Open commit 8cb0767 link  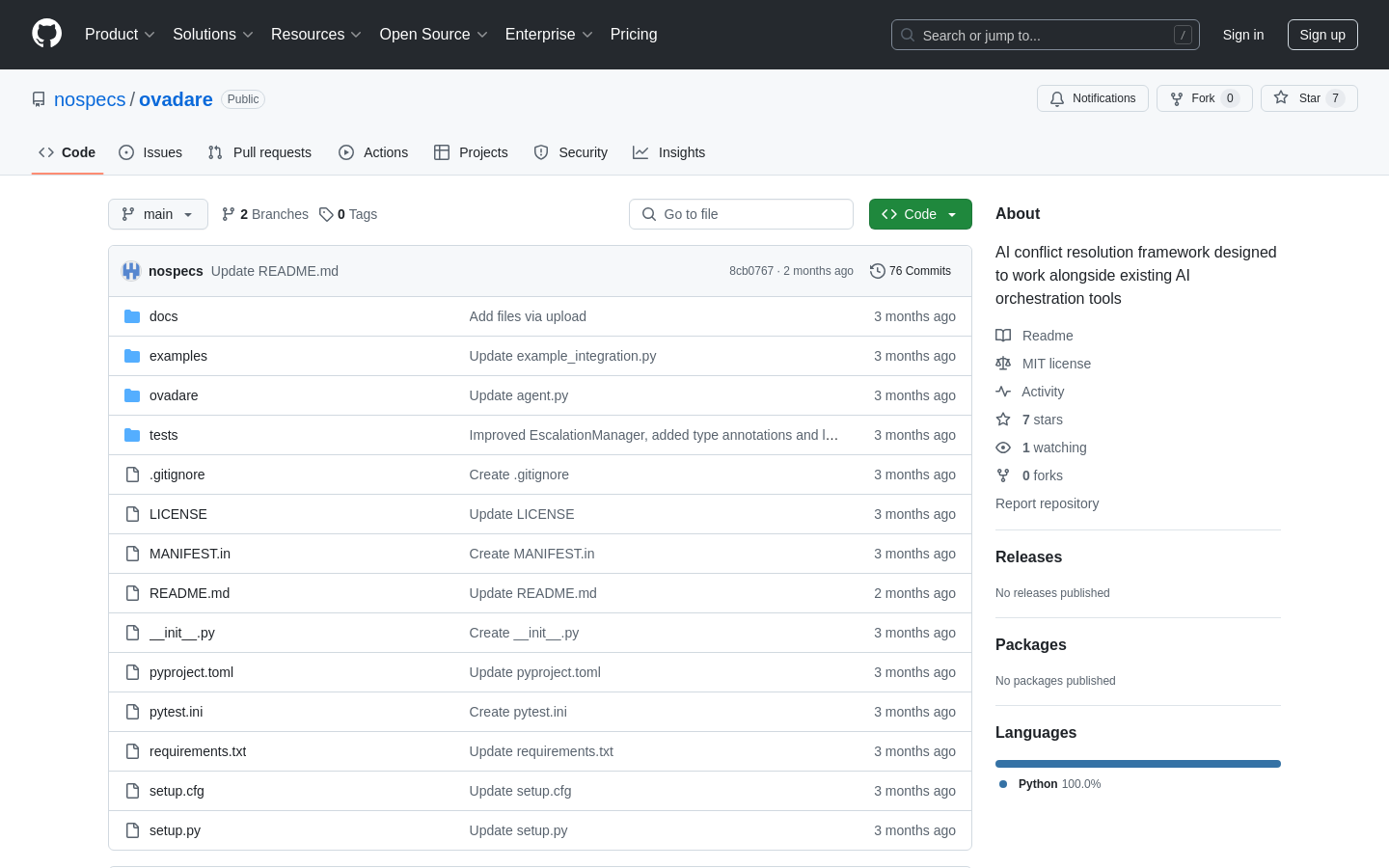(x=751, y=271)
